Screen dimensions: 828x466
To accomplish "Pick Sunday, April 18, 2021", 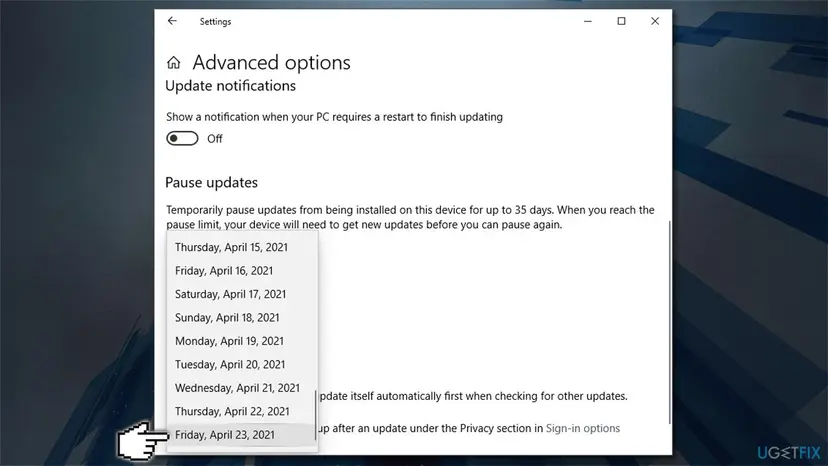I will (x=242, y=318).
